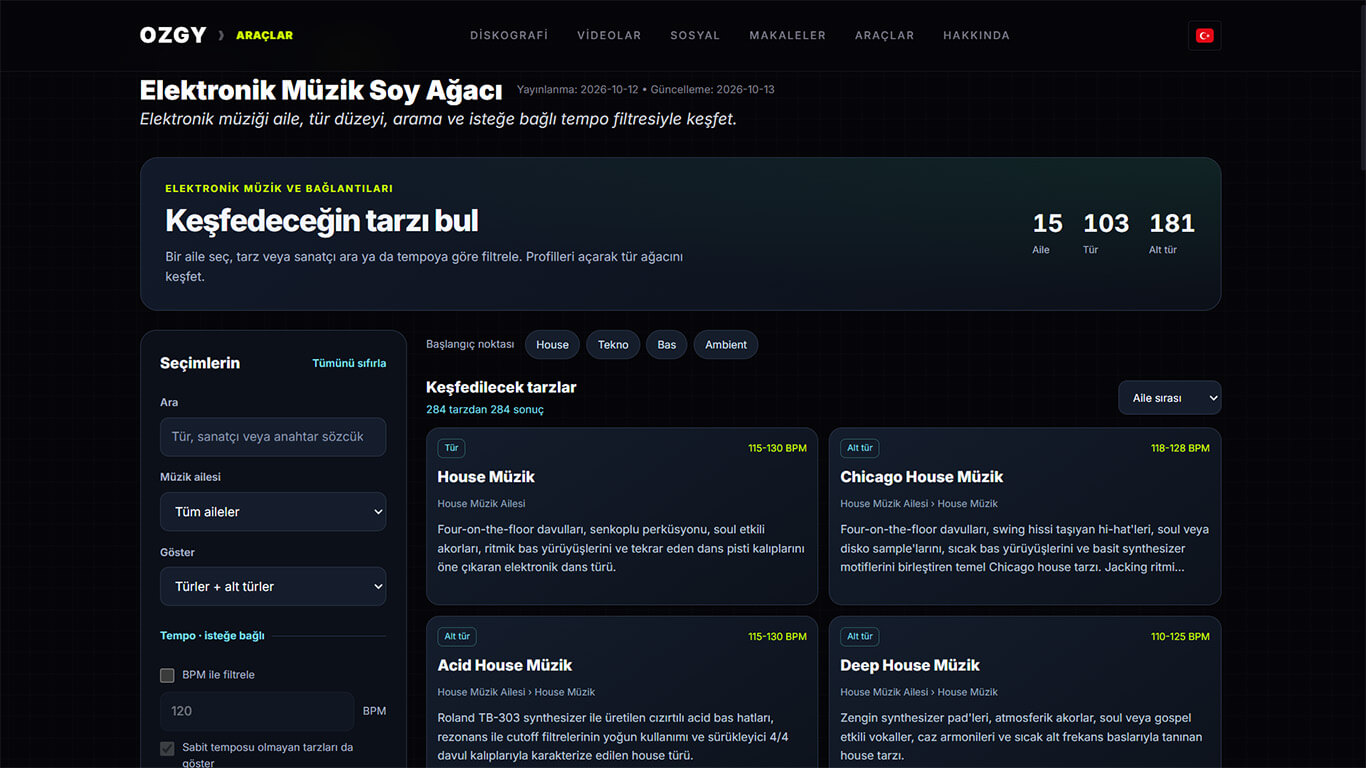Choose the House starting point chip

pos(552,345)
